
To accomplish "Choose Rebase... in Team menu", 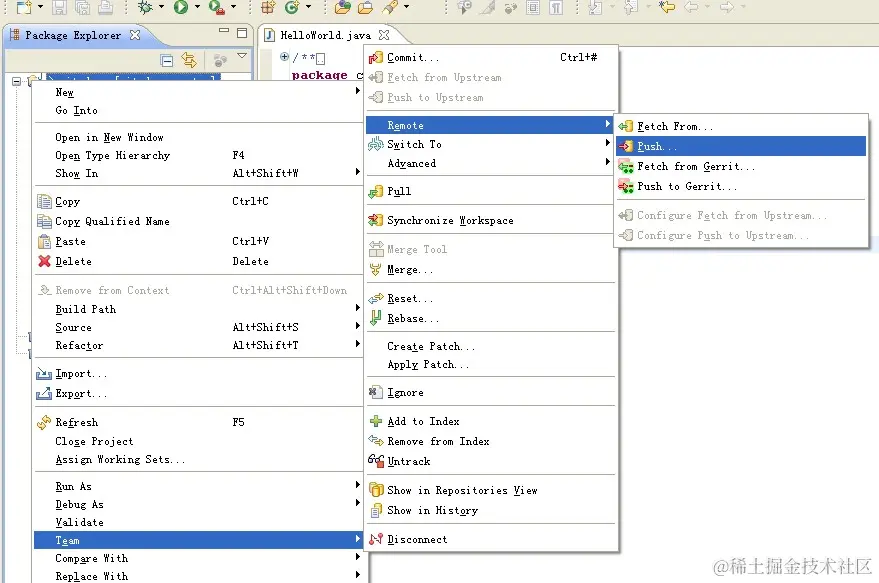I will tap(492, 318).
